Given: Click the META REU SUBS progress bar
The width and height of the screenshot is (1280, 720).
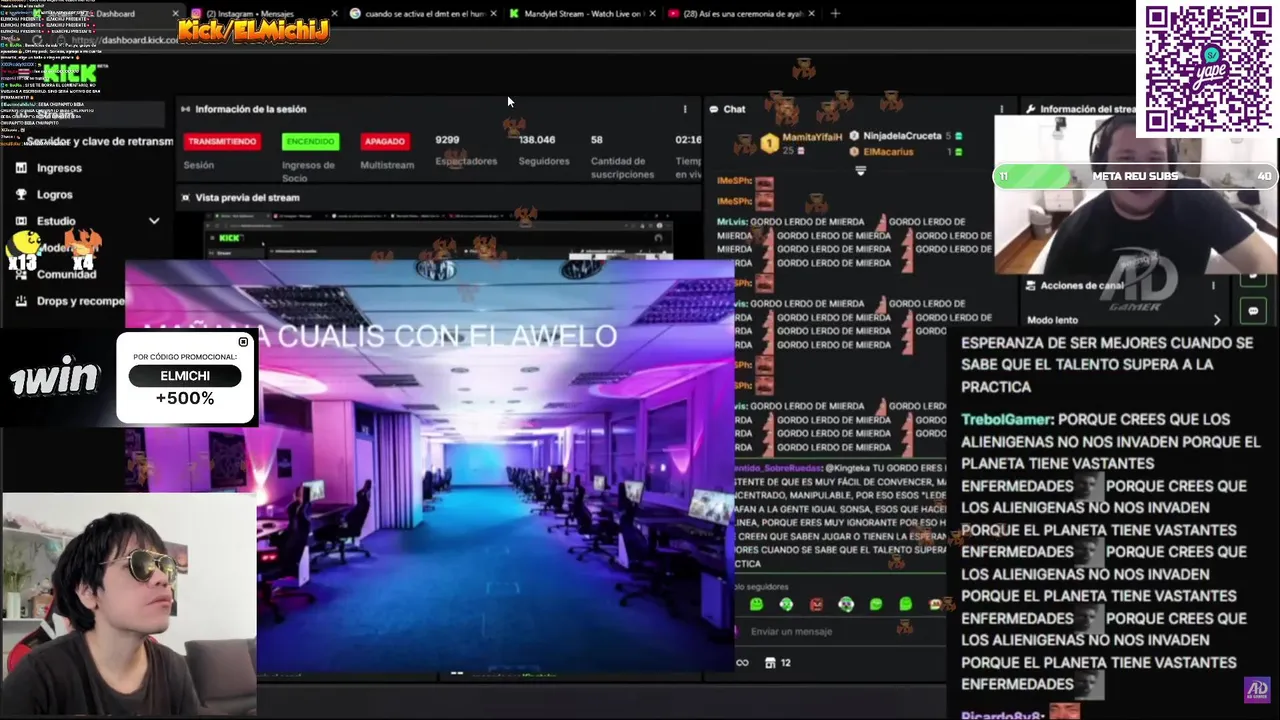Looking at the screenshot, I should tap(1135, 176).
